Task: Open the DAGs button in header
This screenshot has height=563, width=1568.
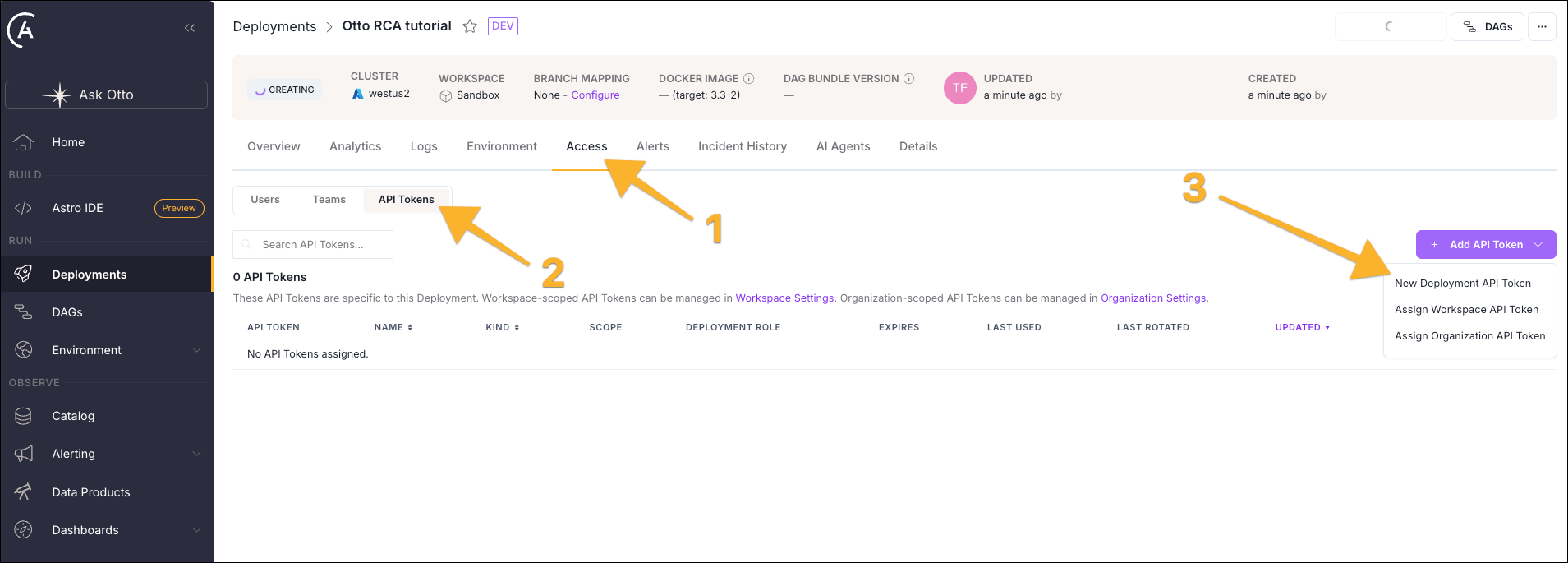Action: coord(1488,27)
